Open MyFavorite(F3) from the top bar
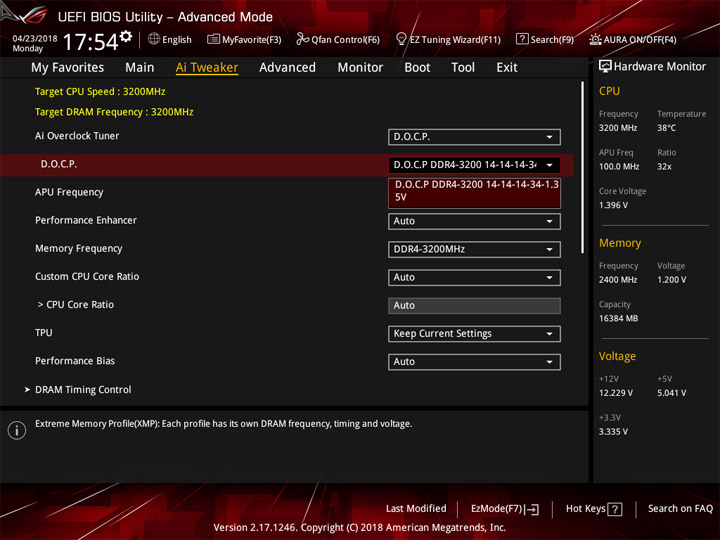 (244, 39)
